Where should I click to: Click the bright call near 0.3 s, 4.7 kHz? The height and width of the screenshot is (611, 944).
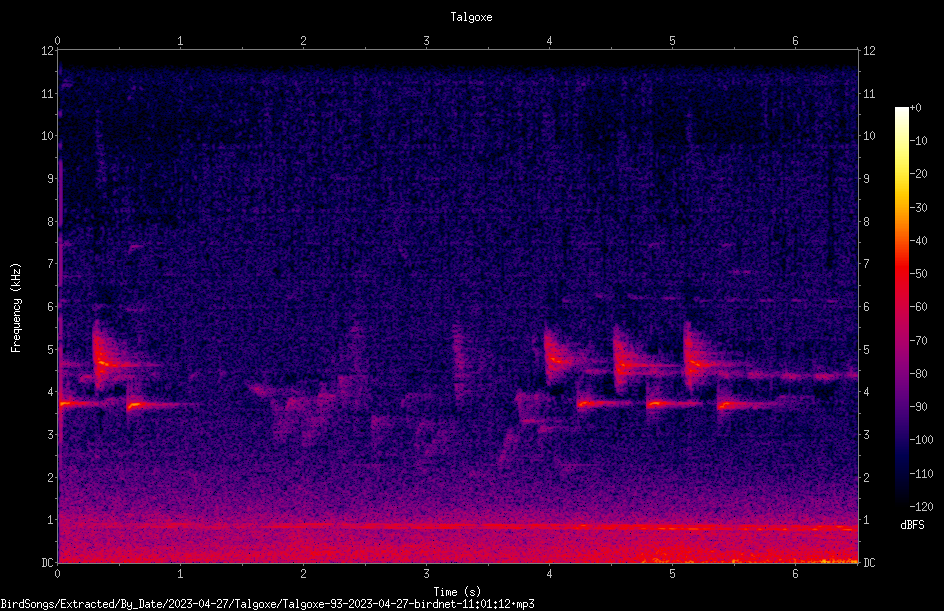coord(102,363)
